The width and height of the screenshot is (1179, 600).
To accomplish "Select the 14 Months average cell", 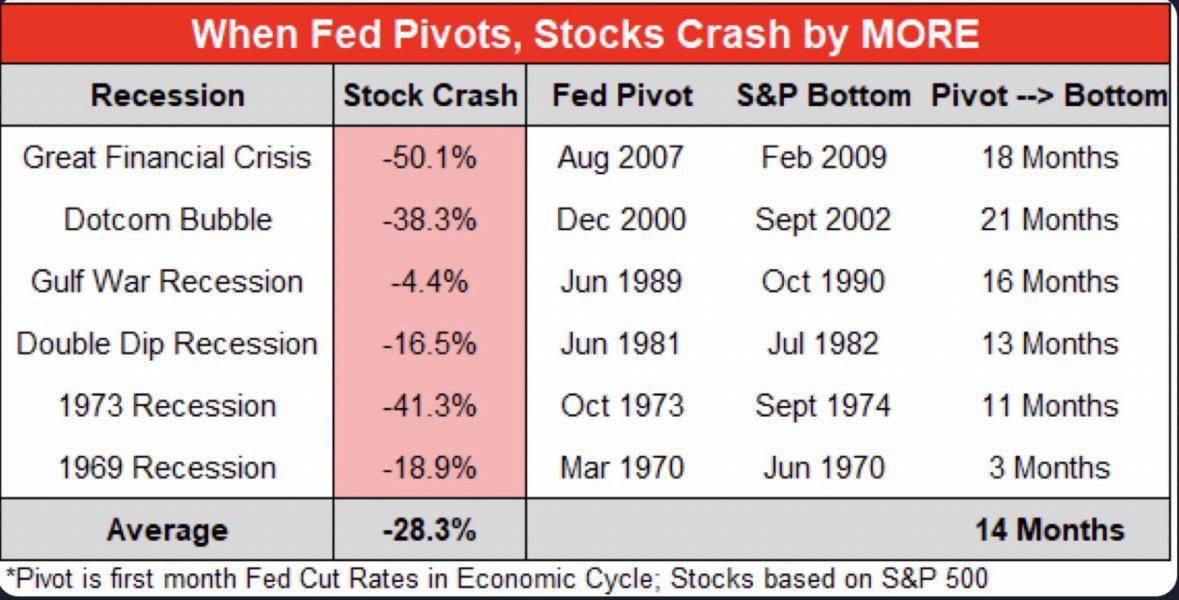I will click(x=1048, y=529).
